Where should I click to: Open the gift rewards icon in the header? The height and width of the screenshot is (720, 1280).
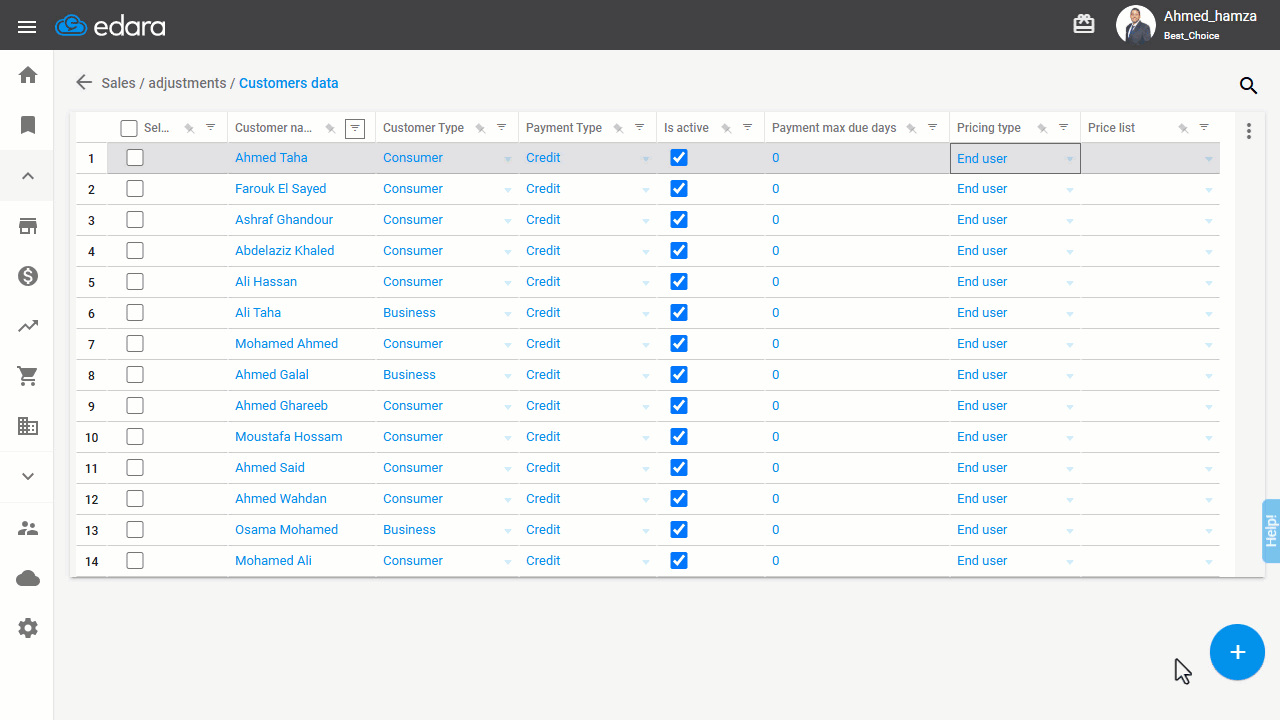pyautogui.click(x=1084, y=25)
